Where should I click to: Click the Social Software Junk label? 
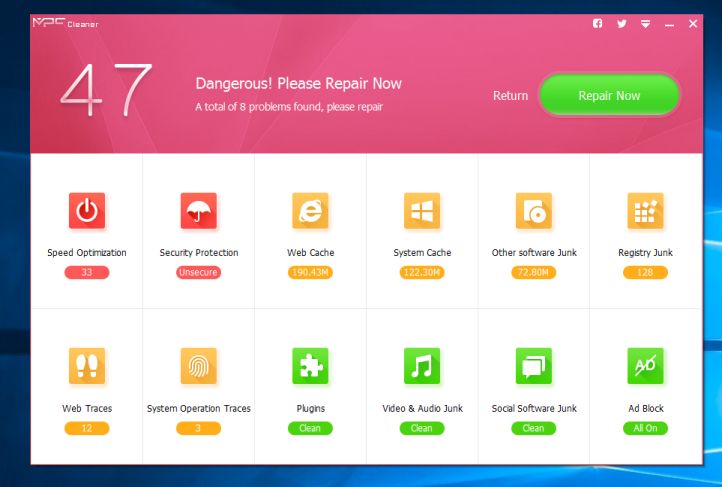534,408
